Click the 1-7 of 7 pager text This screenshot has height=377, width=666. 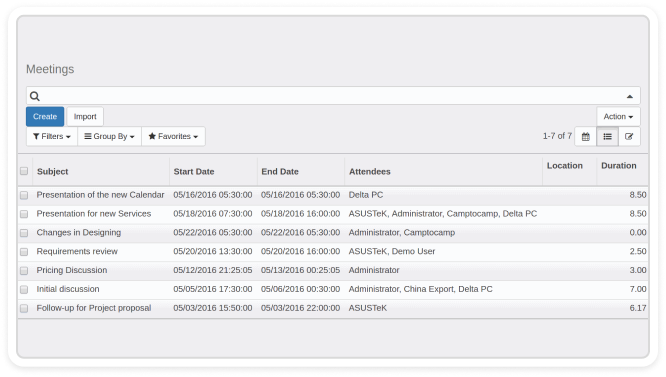(x=557, y=136)
